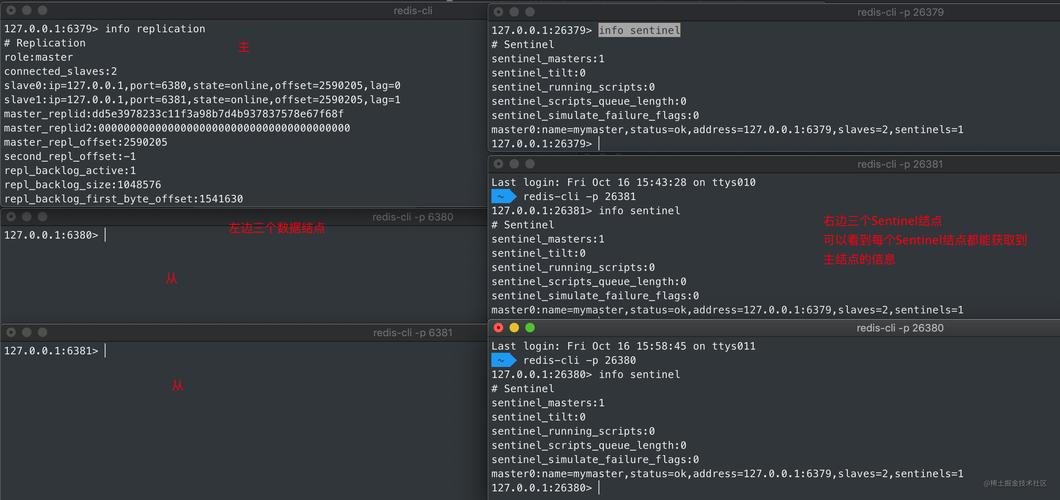This screenshot has width=1060, height=500.
Task: Click 'sentinel_masters:1' in the 26379 window
Action: (548, 59)
